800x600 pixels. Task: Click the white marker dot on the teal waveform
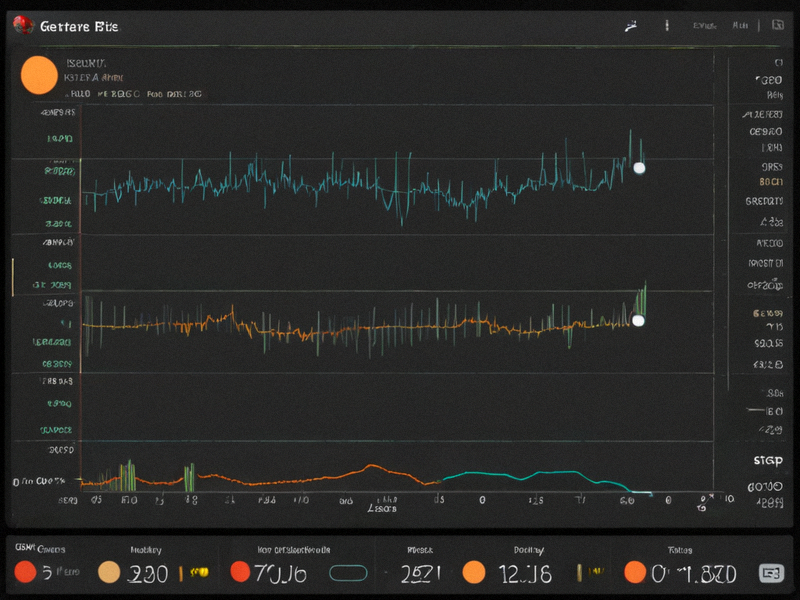pyautogui.click(x=639, y=168)
